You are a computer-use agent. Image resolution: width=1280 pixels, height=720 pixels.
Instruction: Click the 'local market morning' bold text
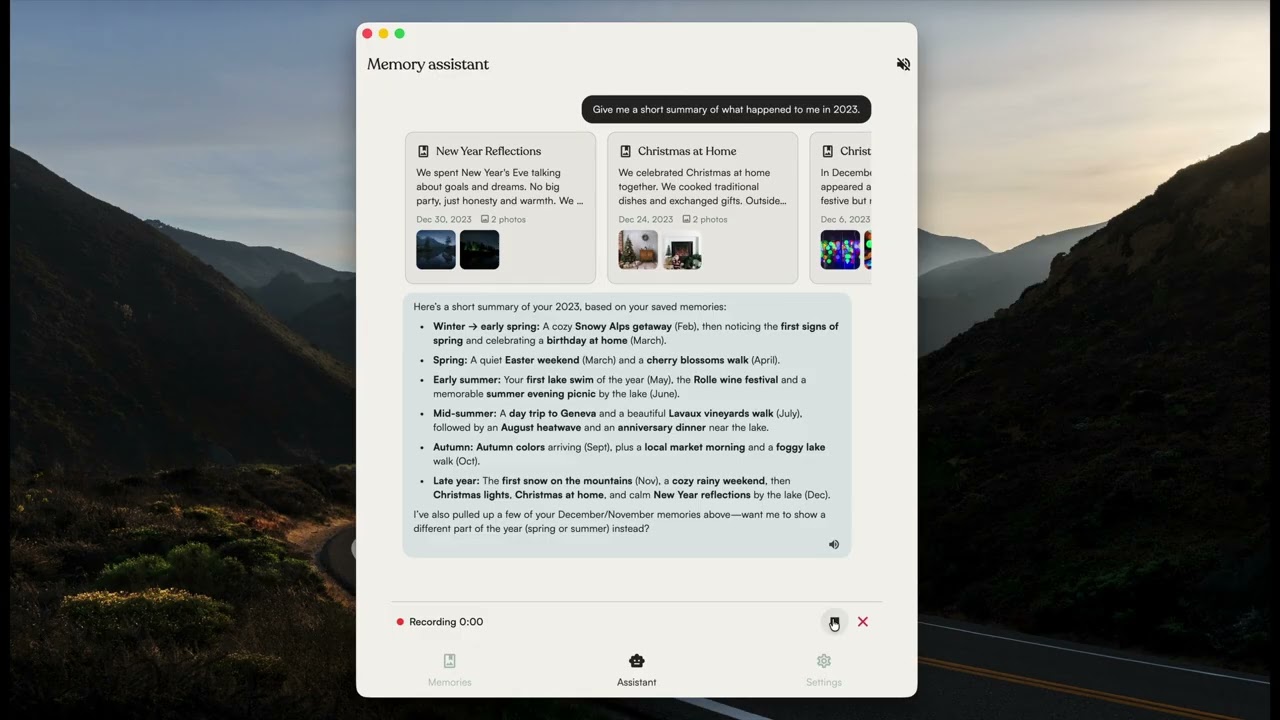point(693,447)
